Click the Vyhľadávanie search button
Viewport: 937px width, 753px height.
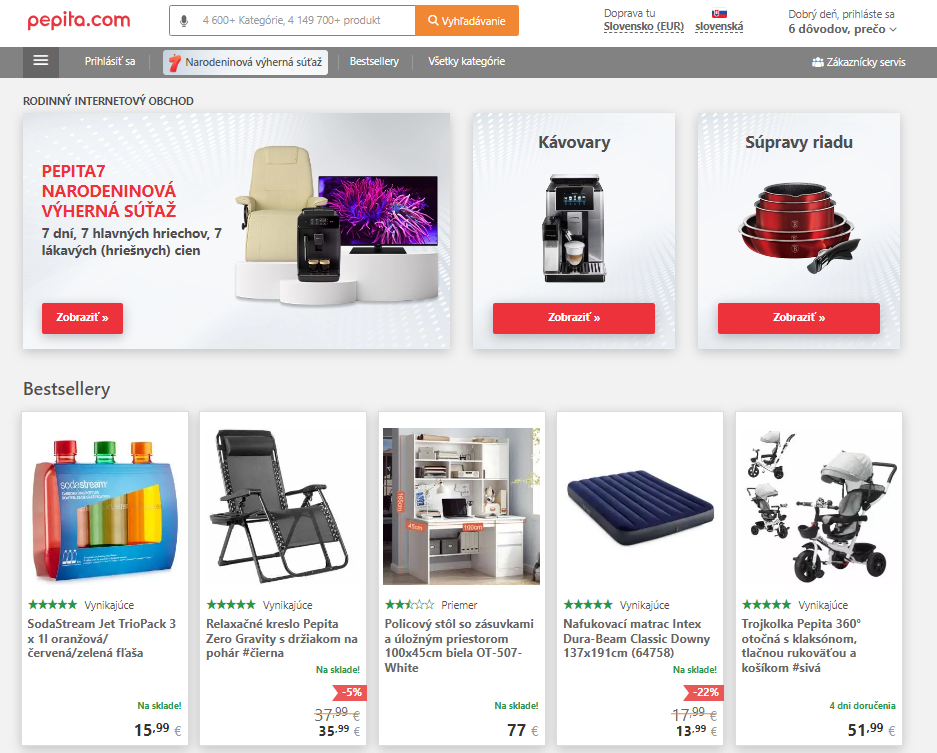point(467,20)
